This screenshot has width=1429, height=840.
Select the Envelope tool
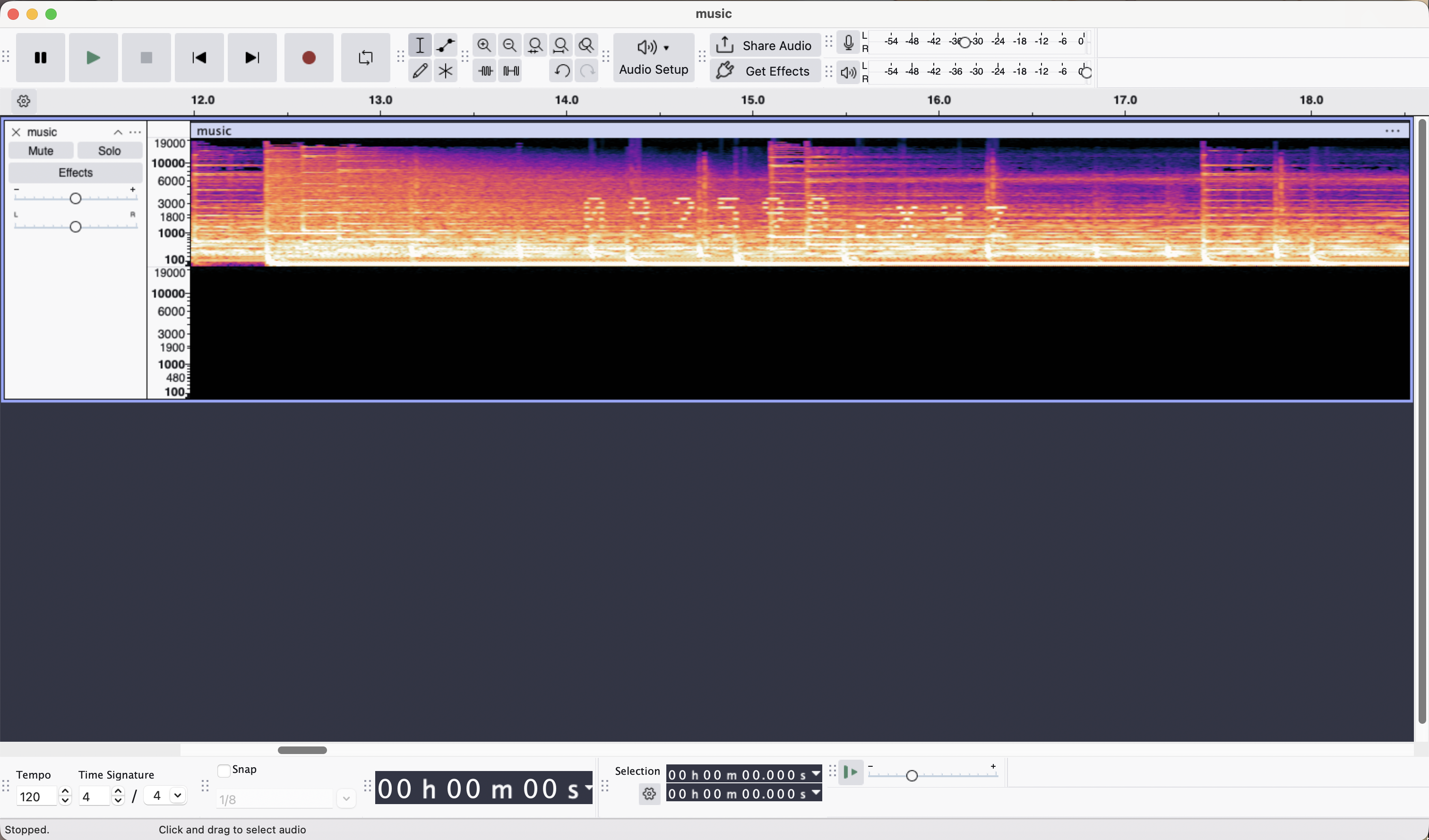click(x=446, y=45)
